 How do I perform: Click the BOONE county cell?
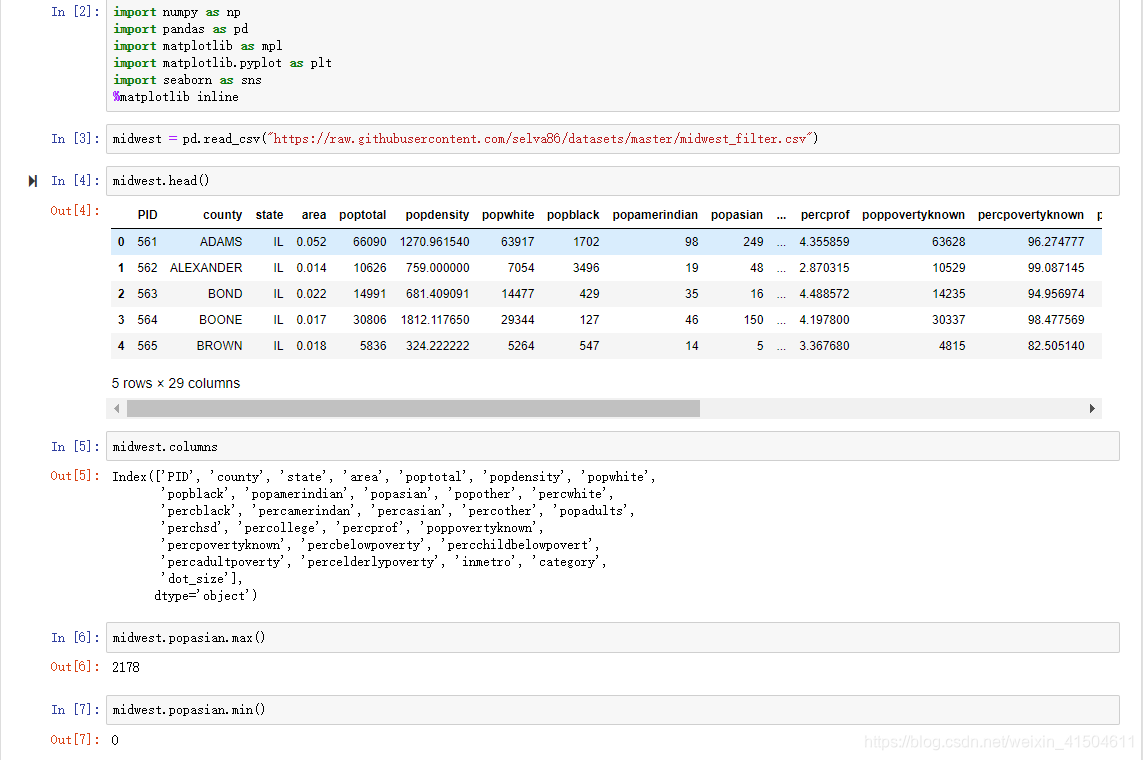pyautogui.click(x=220, y=320)
